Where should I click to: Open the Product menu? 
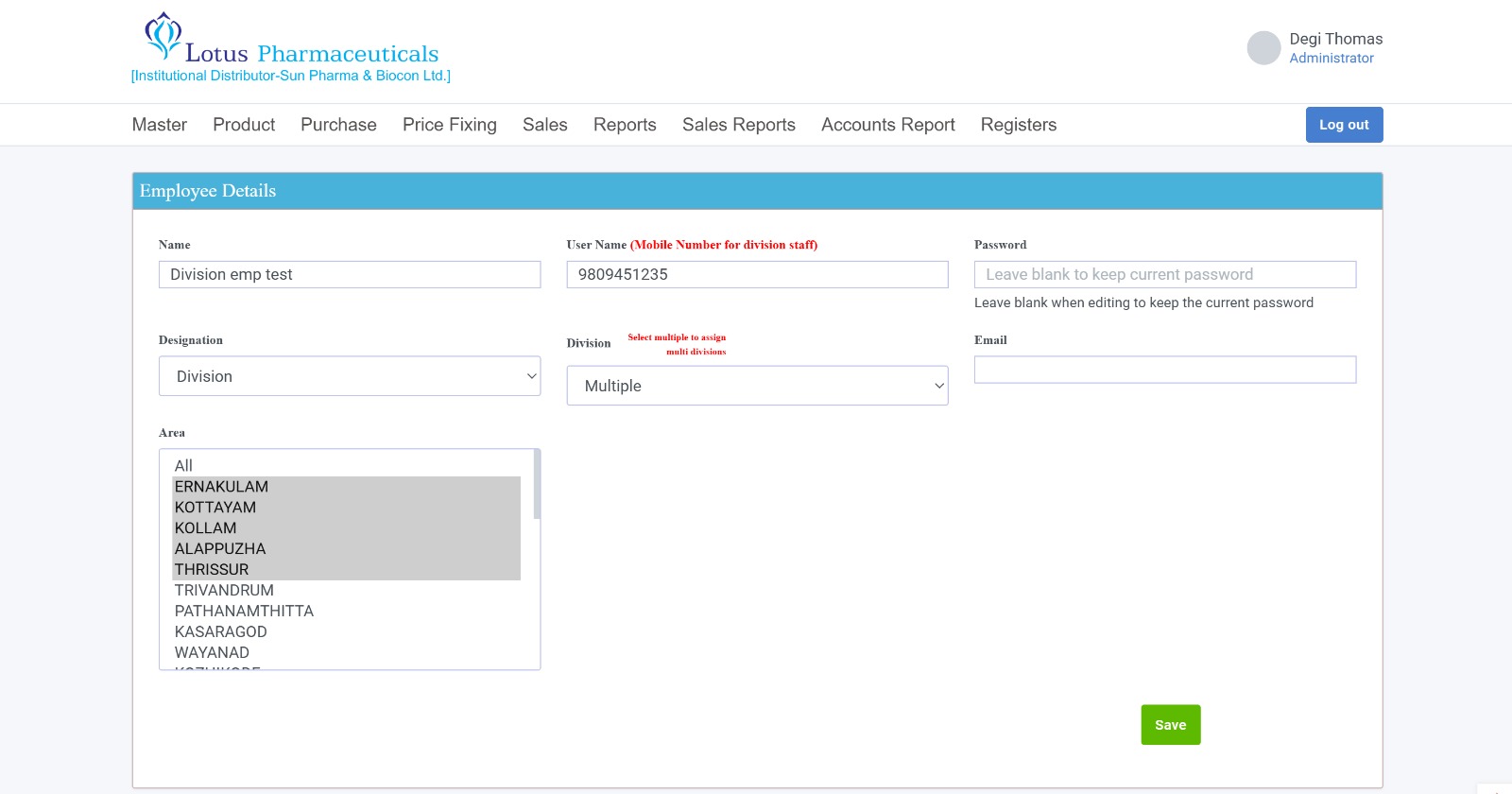244,125
